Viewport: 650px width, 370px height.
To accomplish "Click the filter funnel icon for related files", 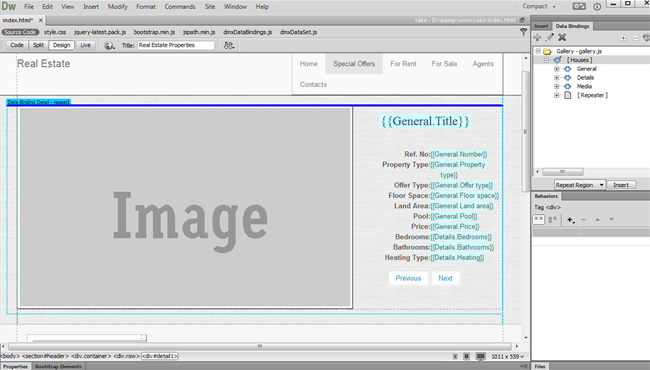I will coord(524,32).
